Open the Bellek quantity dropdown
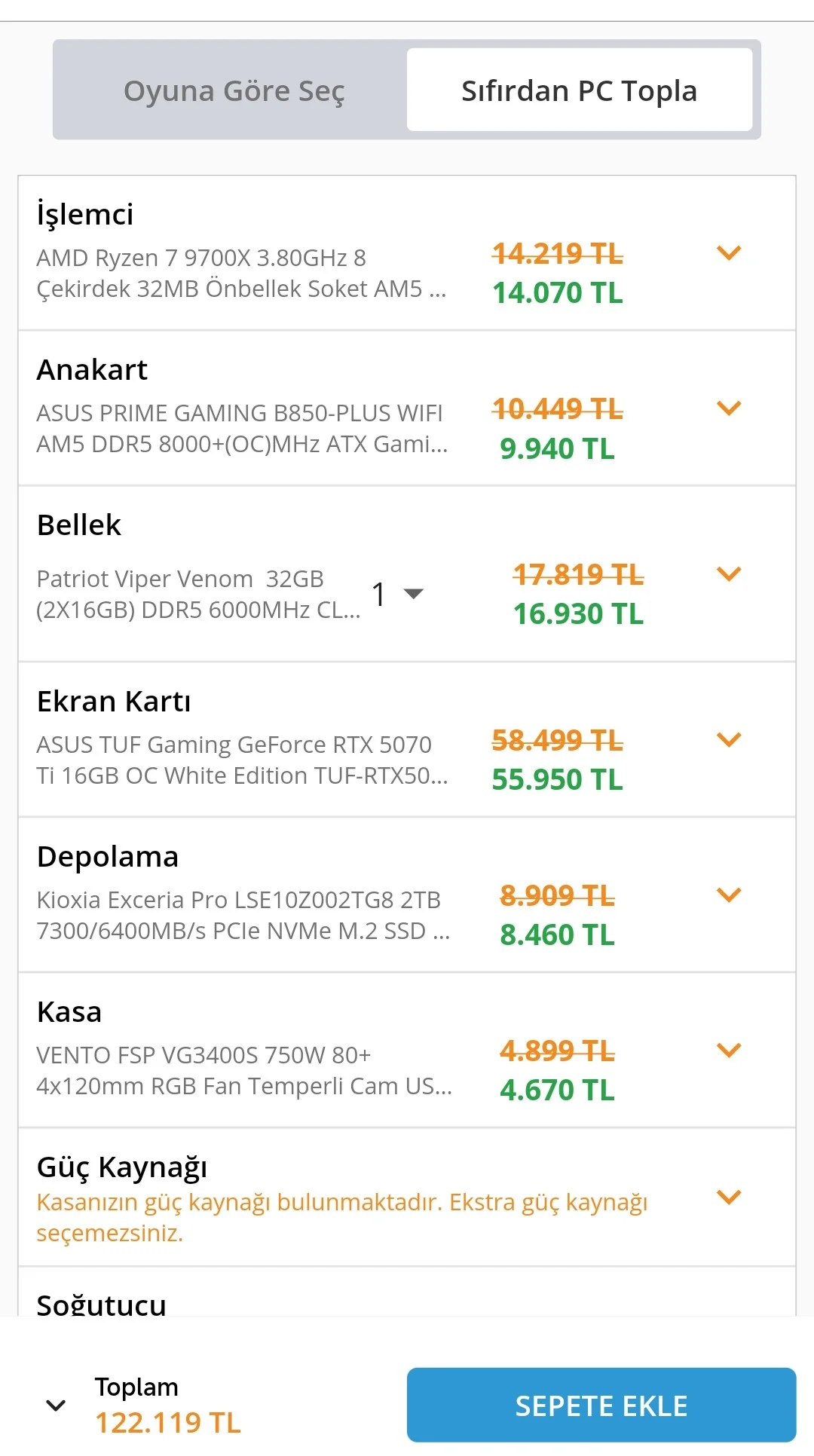Image resolution: width=814 pixels, height=1456 pixels. pos(397,594)
